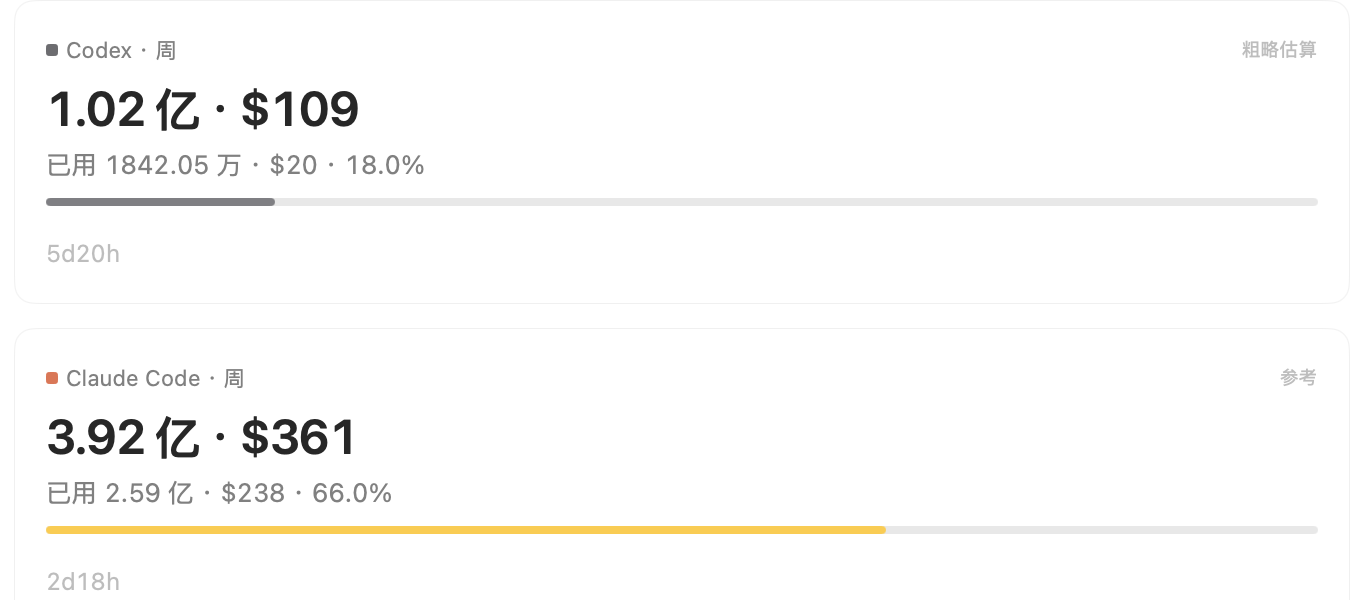
Task: Click the 已用 1842.05 万 usage text
Action: (x=144, y=165)
